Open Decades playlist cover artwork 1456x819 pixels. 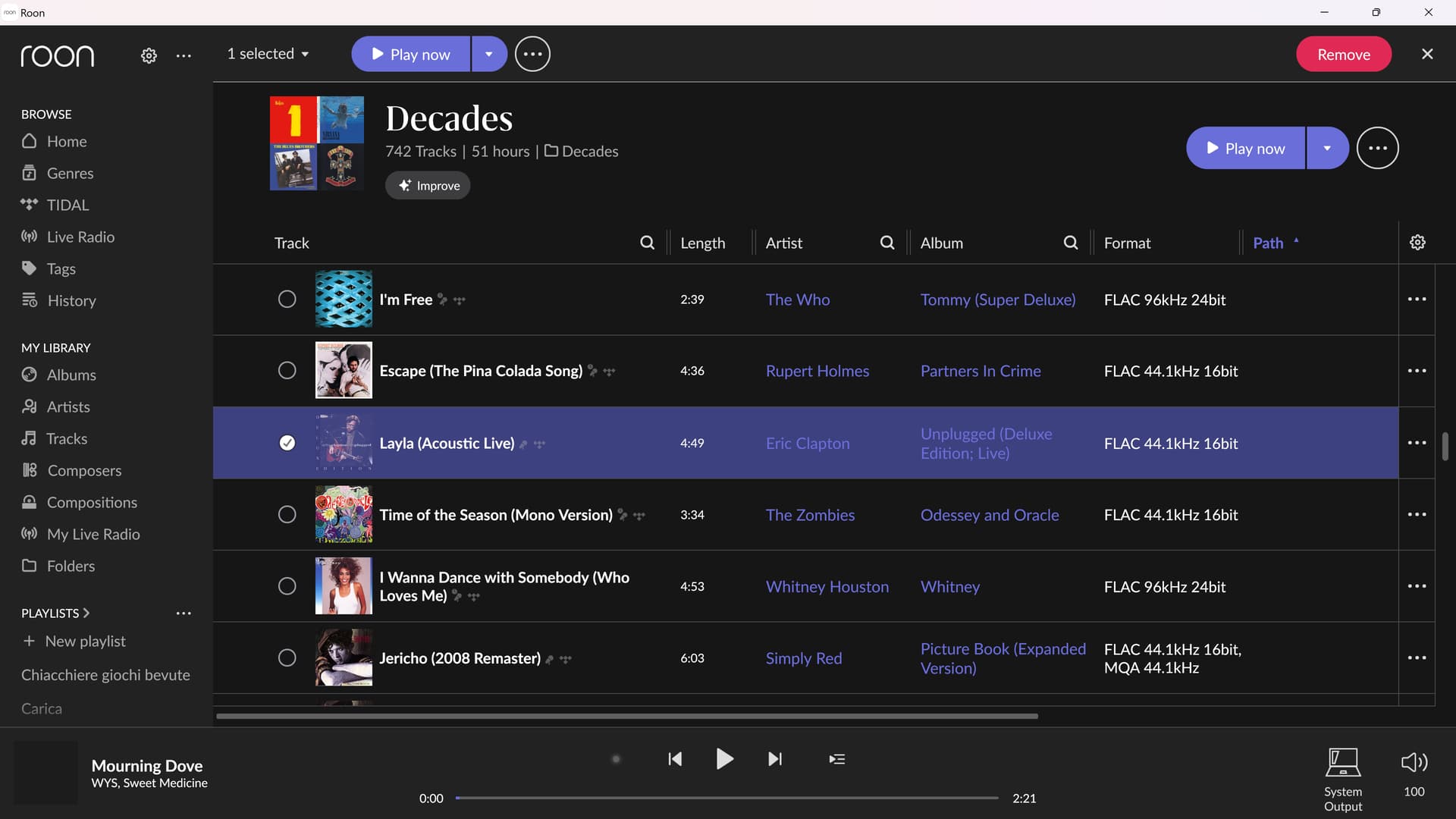[317, 143]
